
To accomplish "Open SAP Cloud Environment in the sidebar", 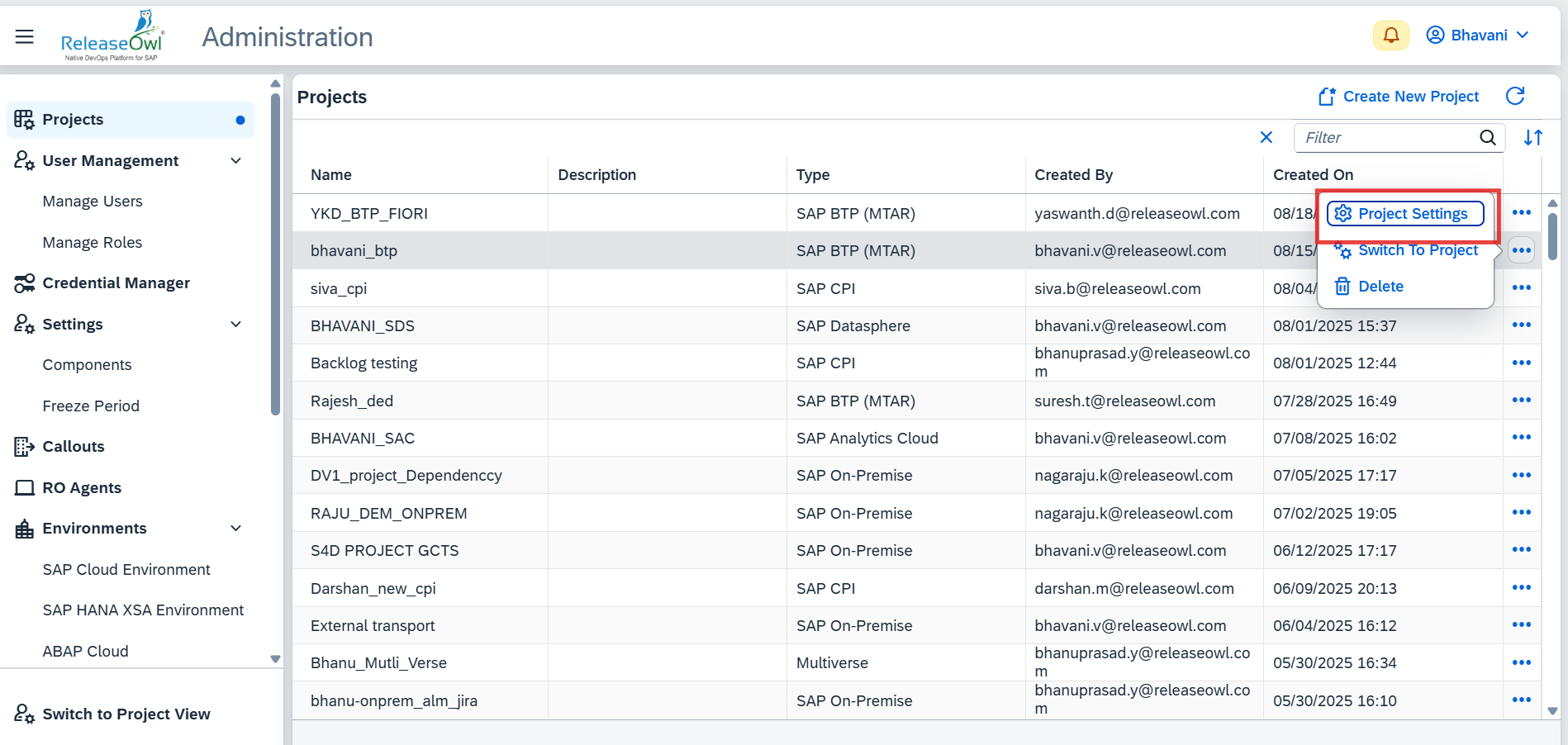I will point(126,570).
